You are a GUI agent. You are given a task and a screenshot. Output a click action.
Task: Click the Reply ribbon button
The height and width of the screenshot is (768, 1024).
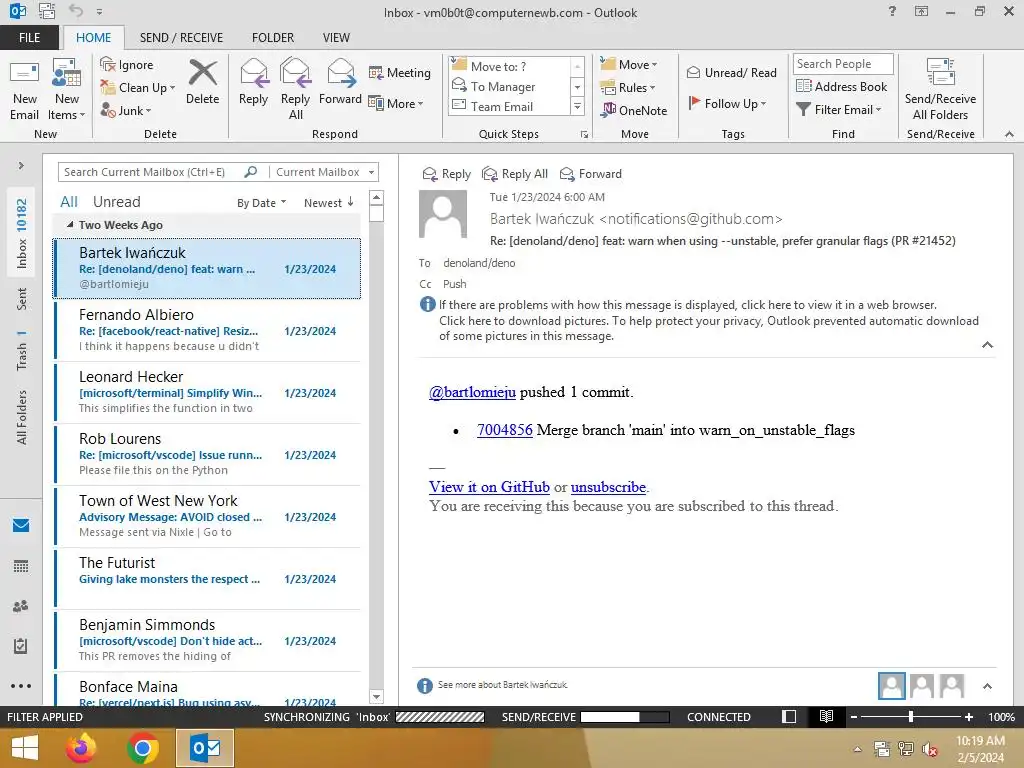click(253, 82)
